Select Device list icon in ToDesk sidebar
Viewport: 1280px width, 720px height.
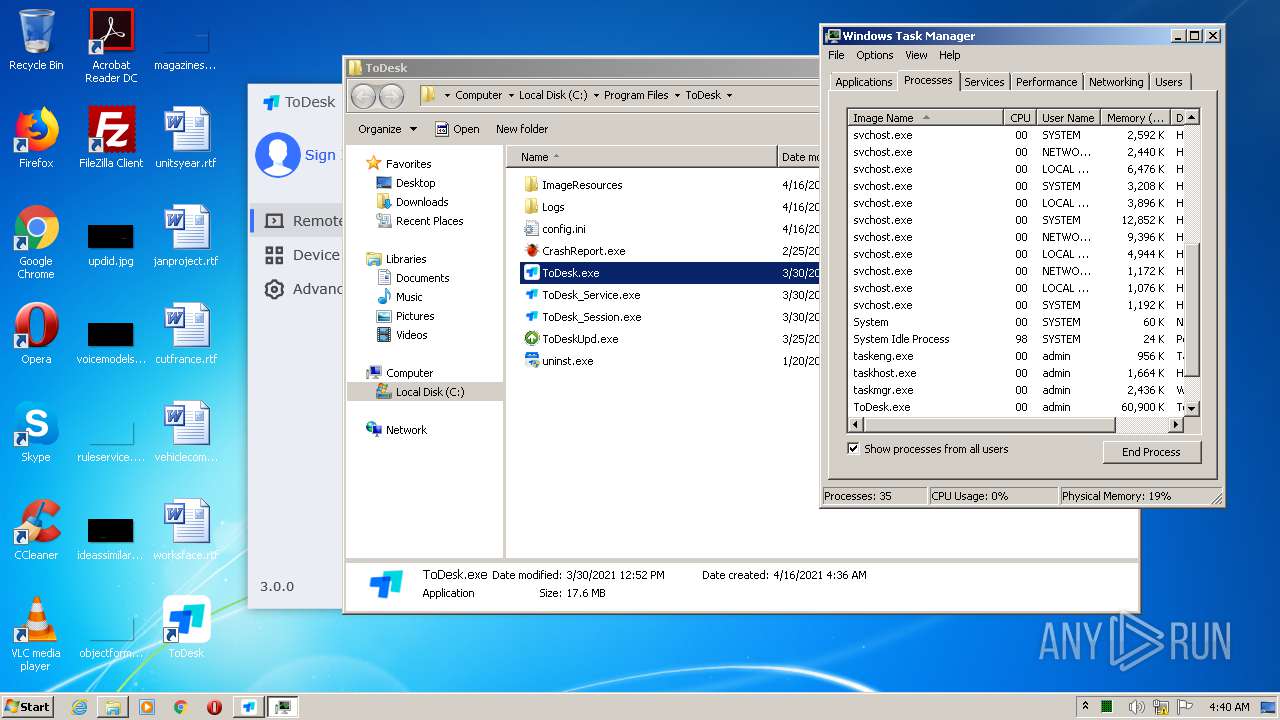coord(274,255)
